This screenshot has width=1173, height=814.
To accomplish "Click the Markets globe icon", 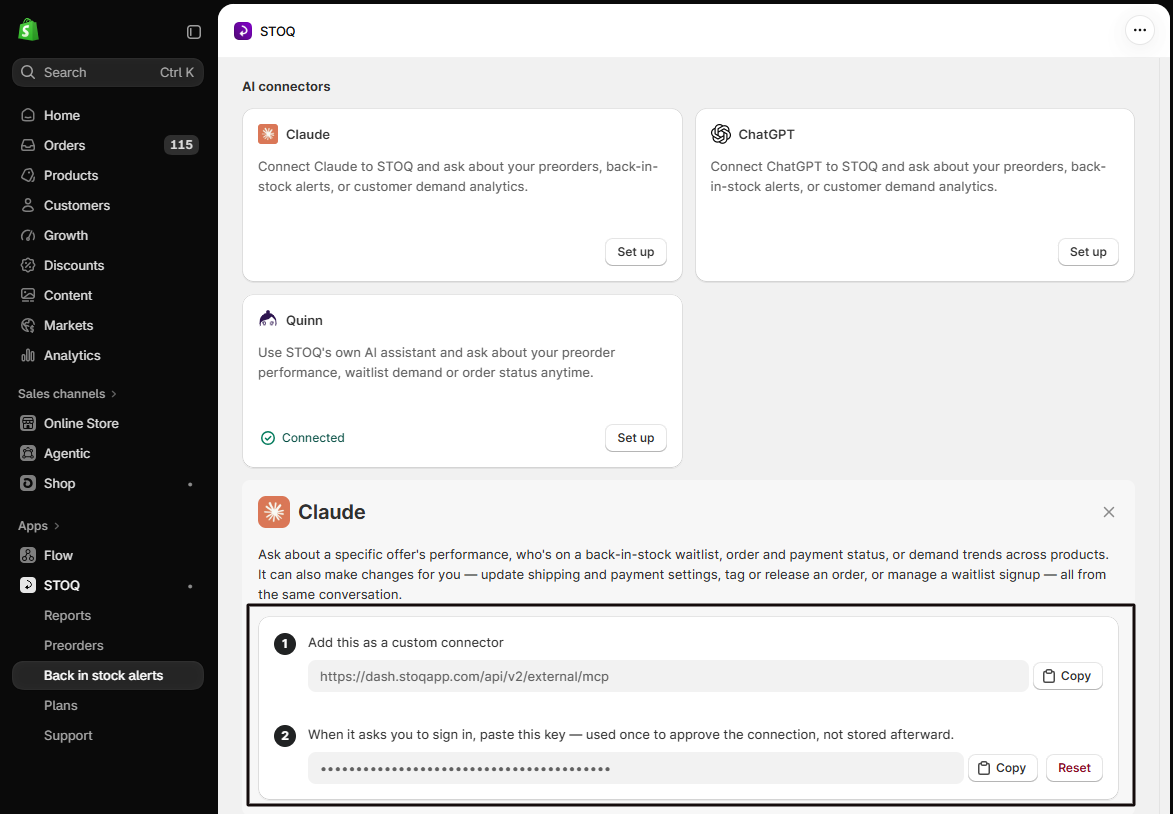I will click(x=28, y=325).
